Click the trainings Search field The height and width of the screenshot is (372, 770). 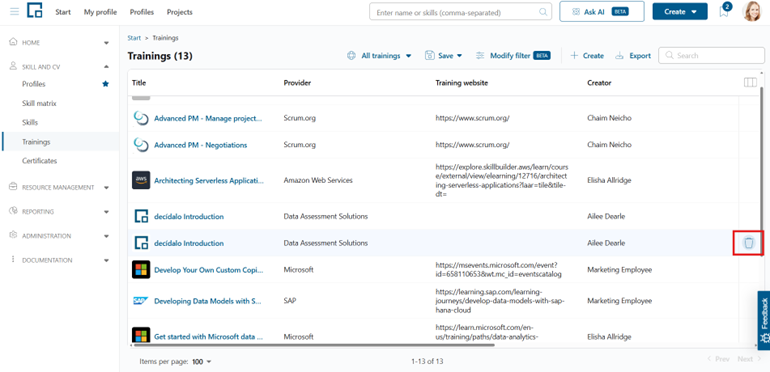point(712,55)
